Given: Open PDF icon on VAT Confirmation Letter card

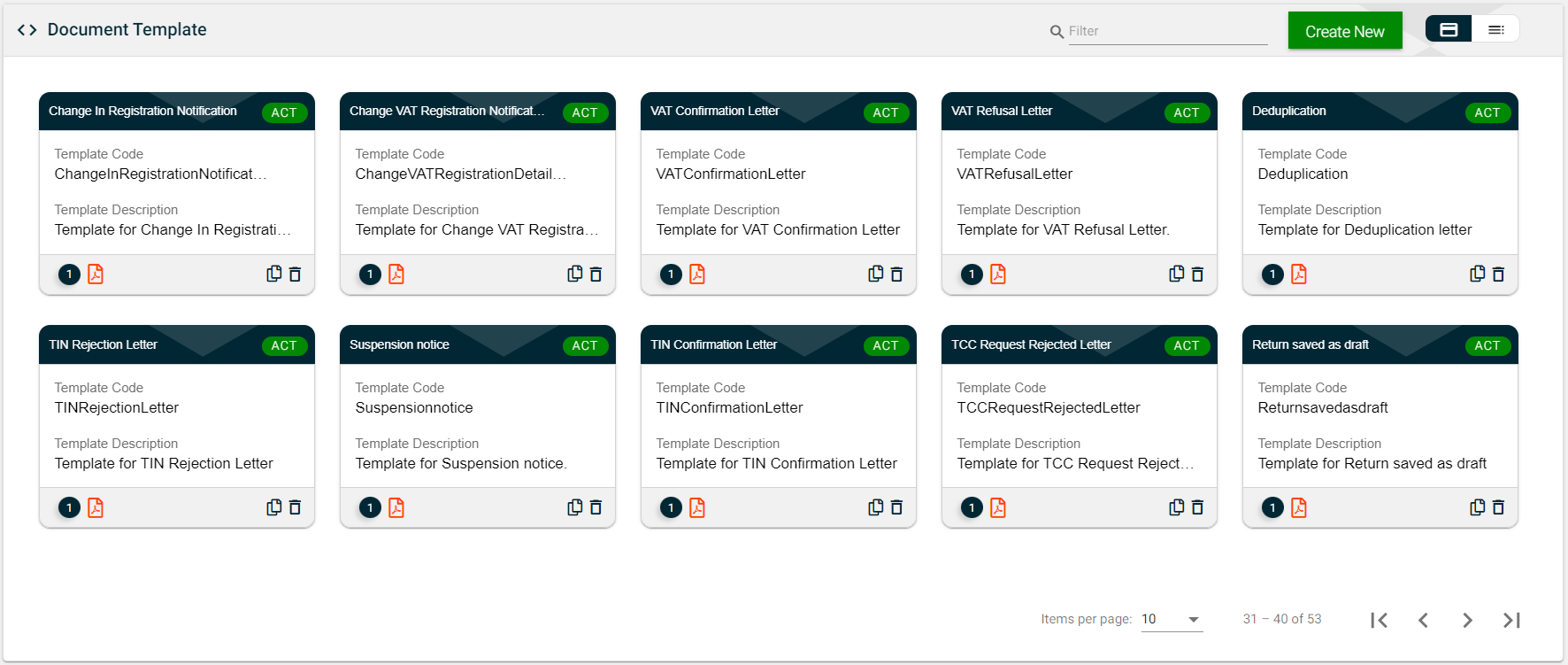Looking at the screenshot, I should [697, 275].
